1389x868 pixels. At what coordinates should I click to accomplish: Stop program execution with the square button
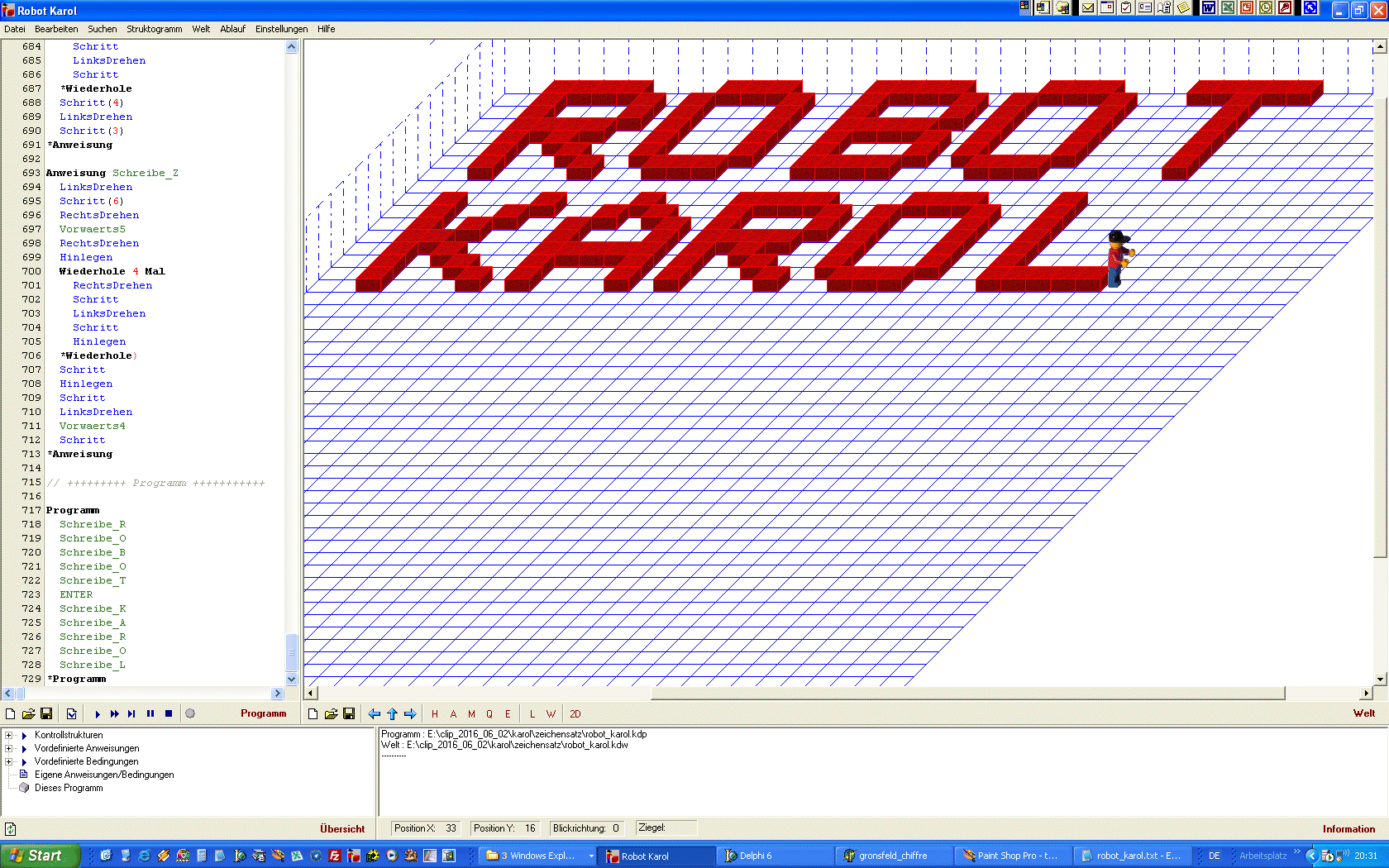tap(169, 713)
